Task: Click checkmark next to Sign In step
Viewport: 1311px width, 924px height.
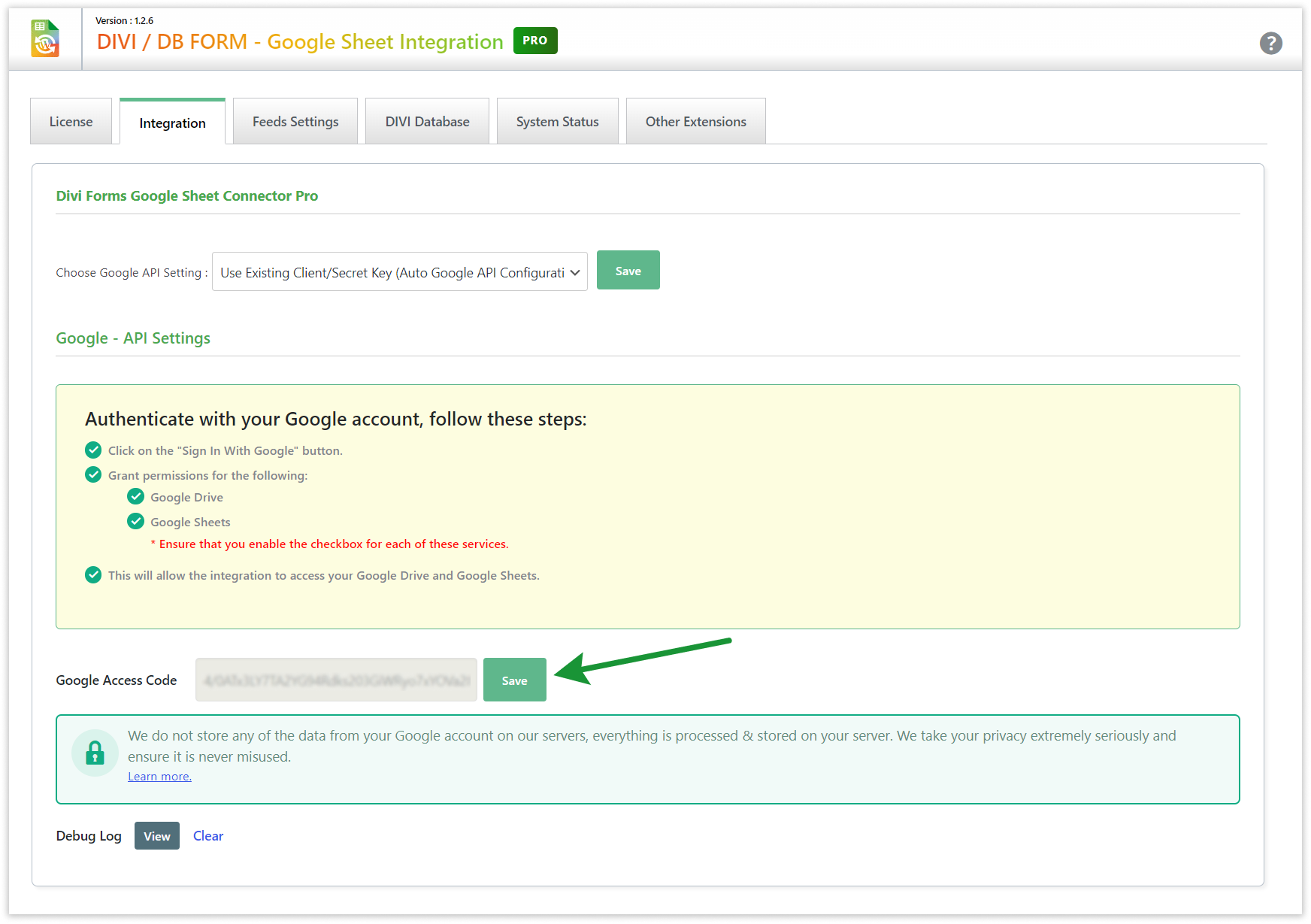Action: [93, 450]
